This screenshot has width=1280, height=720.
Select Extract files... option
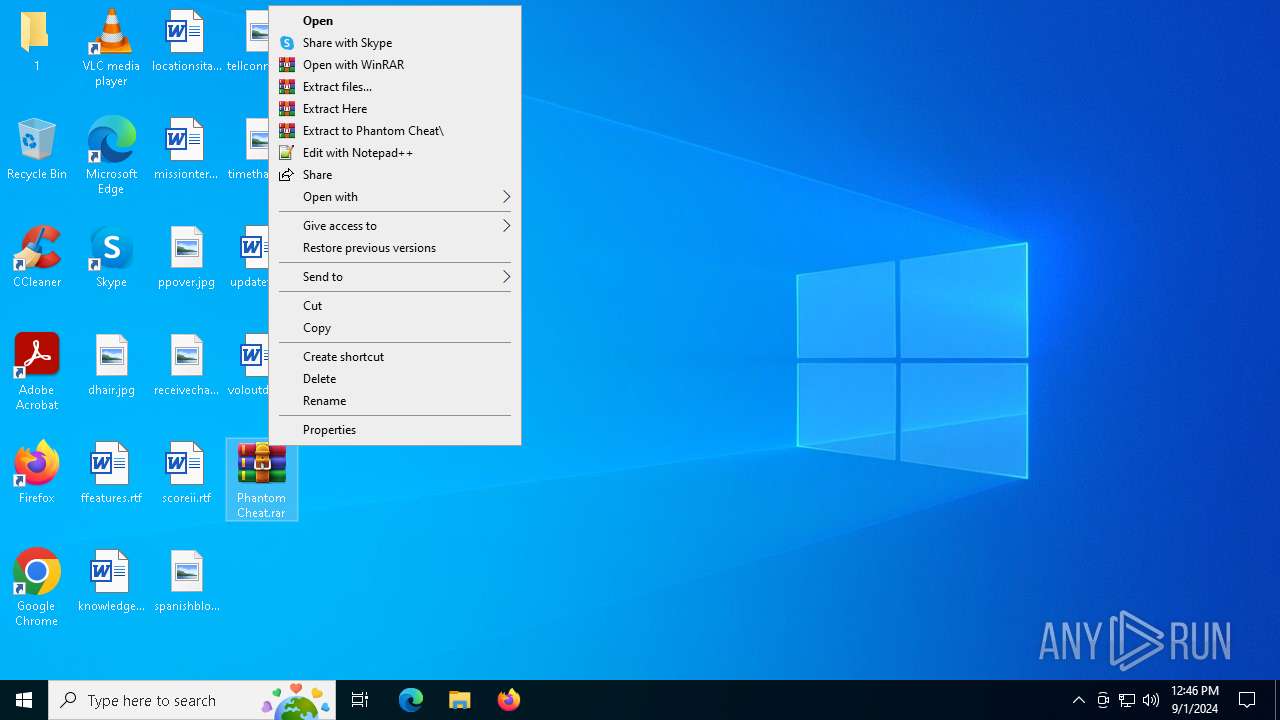coord(395,87)
